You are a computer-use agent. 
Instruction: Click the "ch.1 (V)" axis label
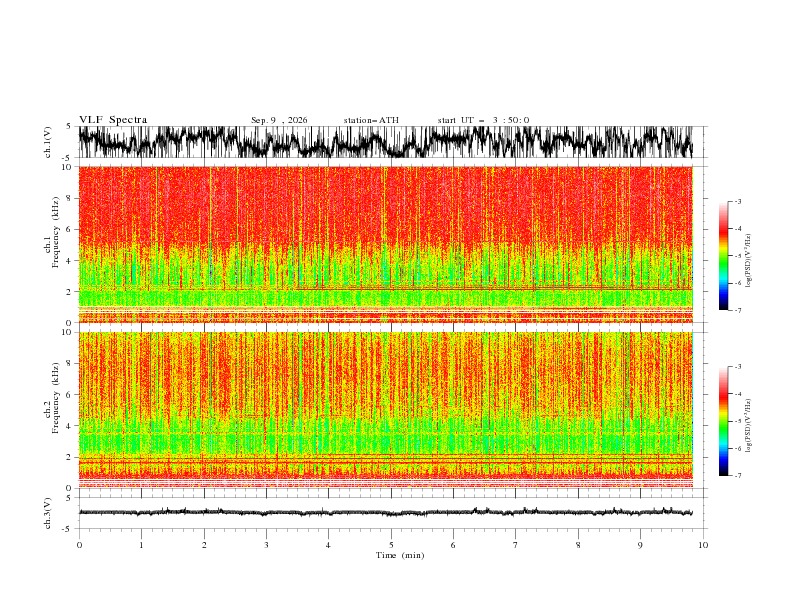point(48,142)
